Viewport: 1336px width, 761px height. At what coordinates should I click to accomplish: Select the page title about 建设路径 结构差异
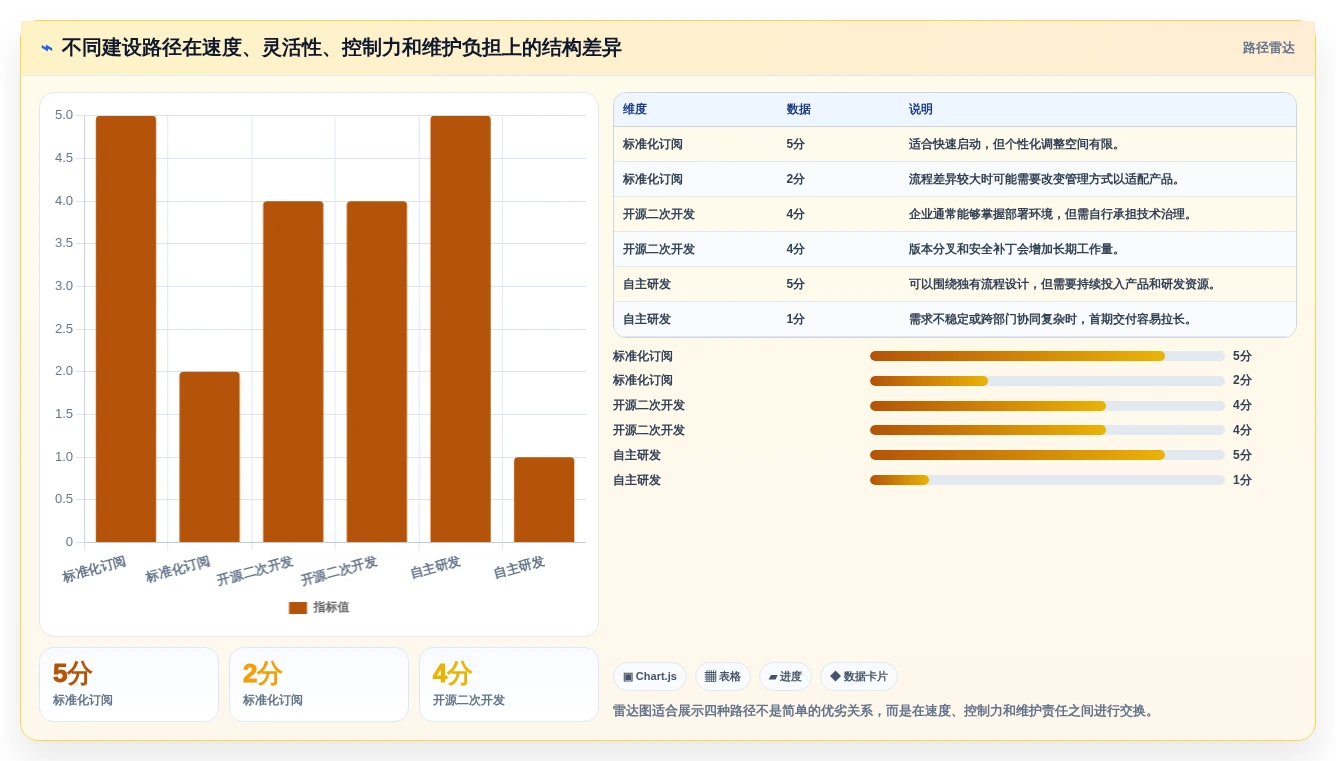(341, 48)
